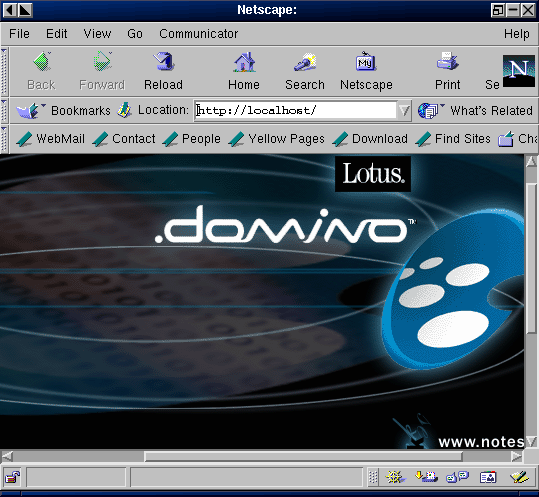Open WebMail personal toolbar link
Viewport: 539px width, 497px height.
pos(51,139)
